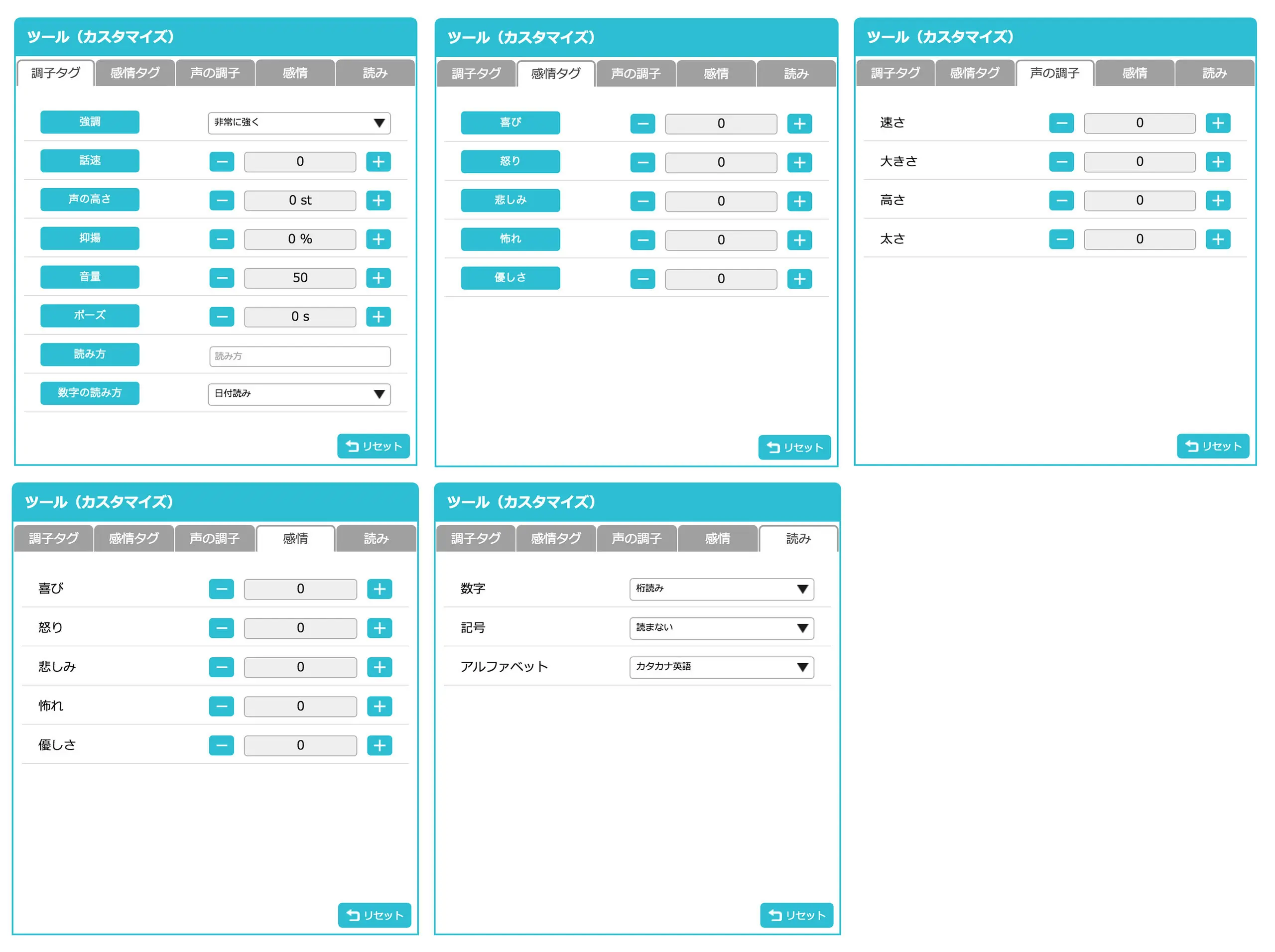Click the 数字の読み方 tag button
Viewport: 1275px width, 952px height.
90,393
